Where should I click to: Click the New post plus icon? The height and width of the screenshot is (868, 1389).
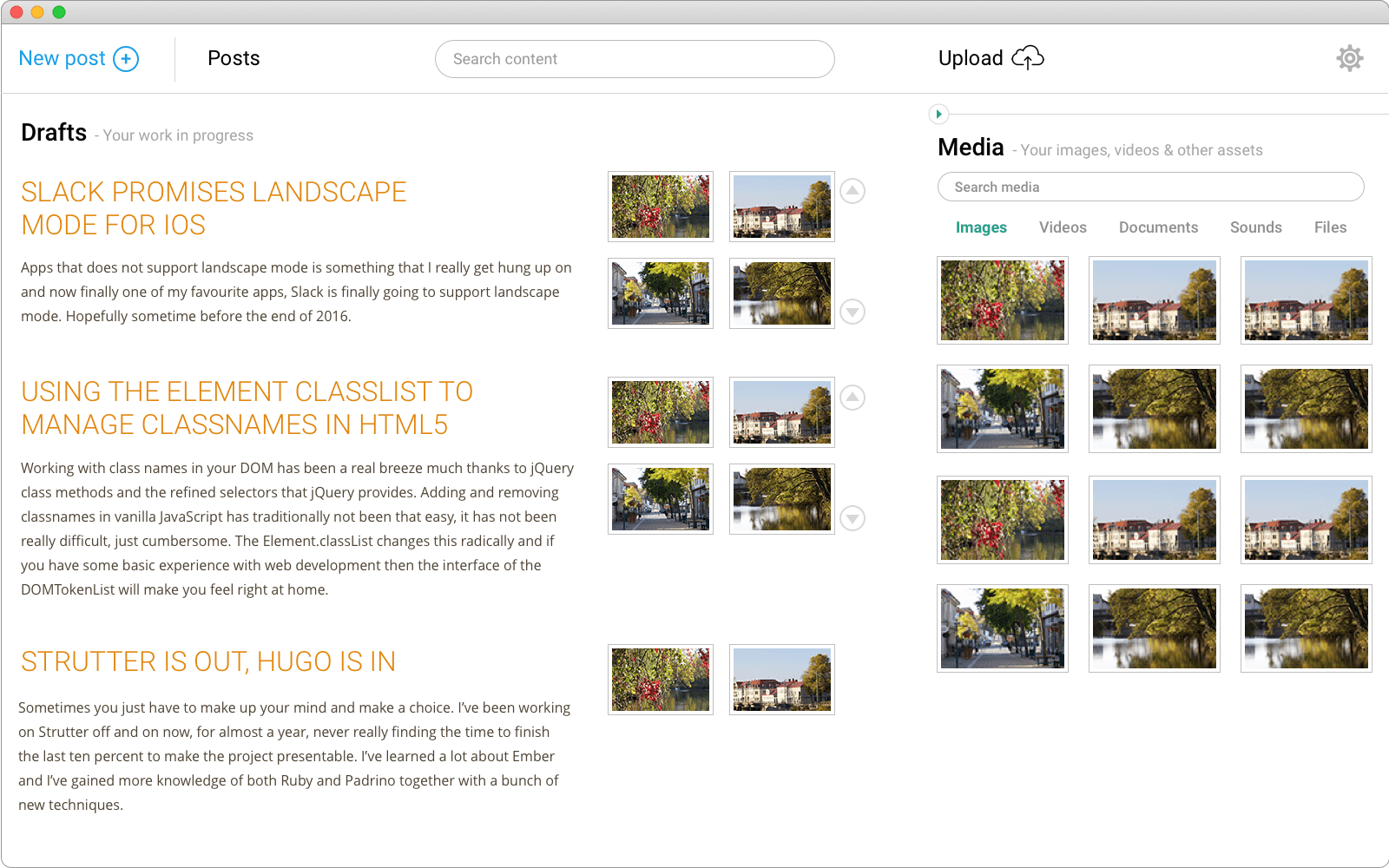click(126, 59)
